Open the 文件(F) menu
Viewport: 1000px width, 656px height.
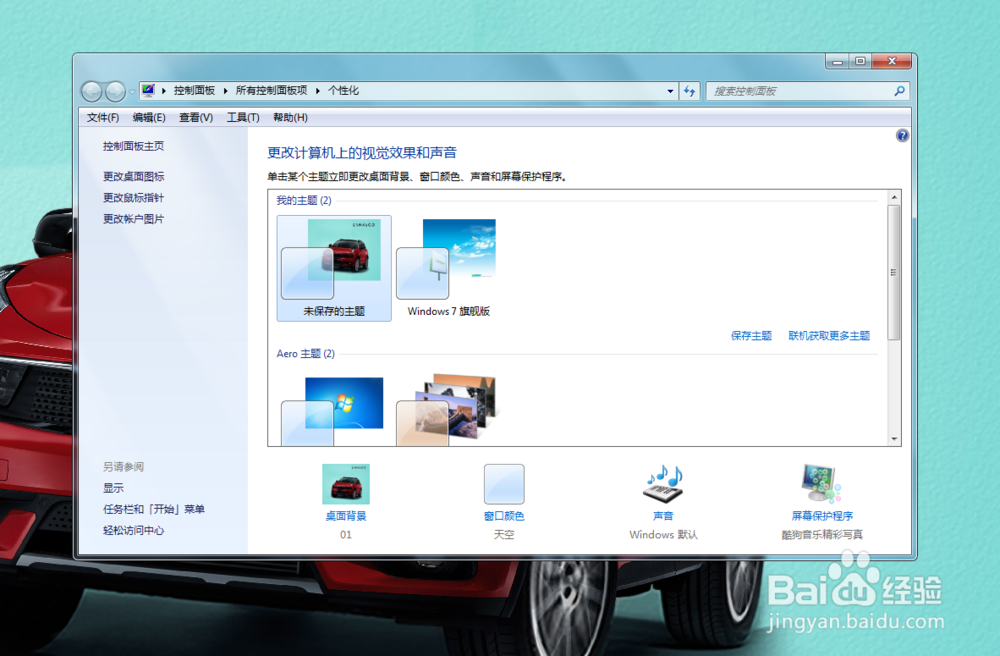pos(103,117)
